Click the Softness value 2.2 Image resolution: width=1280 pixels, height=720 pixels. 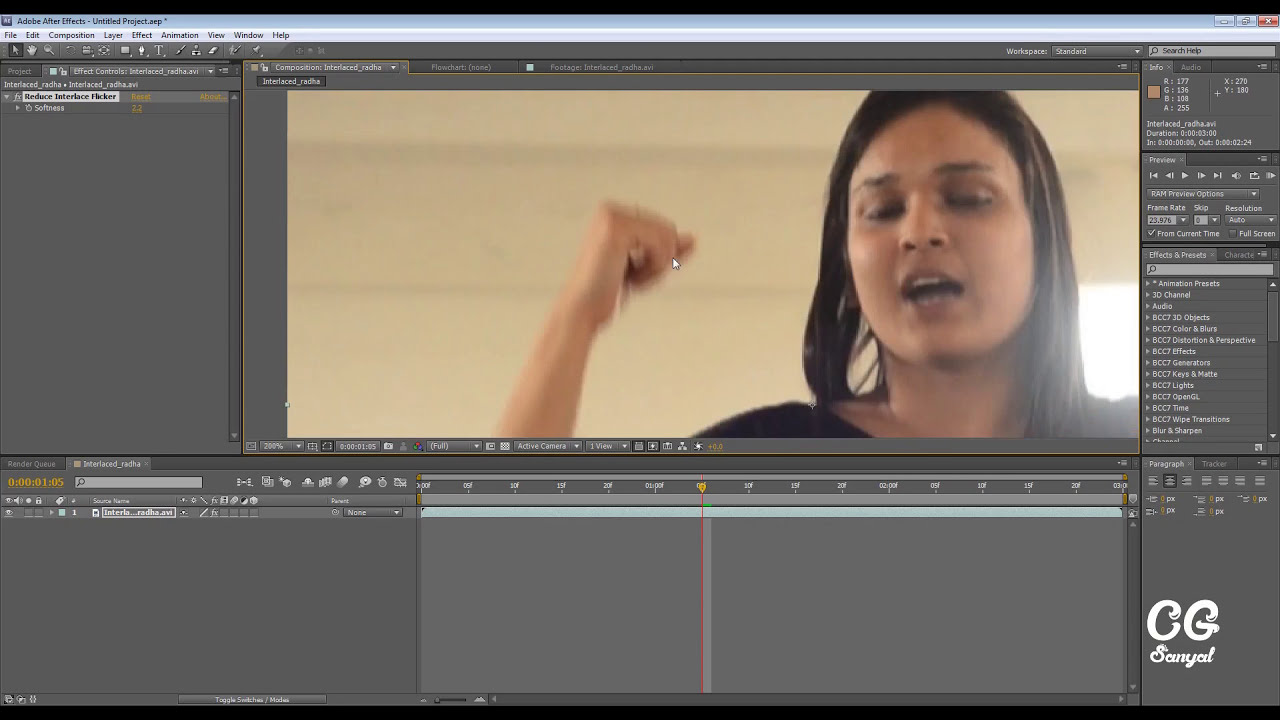pos(137,108)
